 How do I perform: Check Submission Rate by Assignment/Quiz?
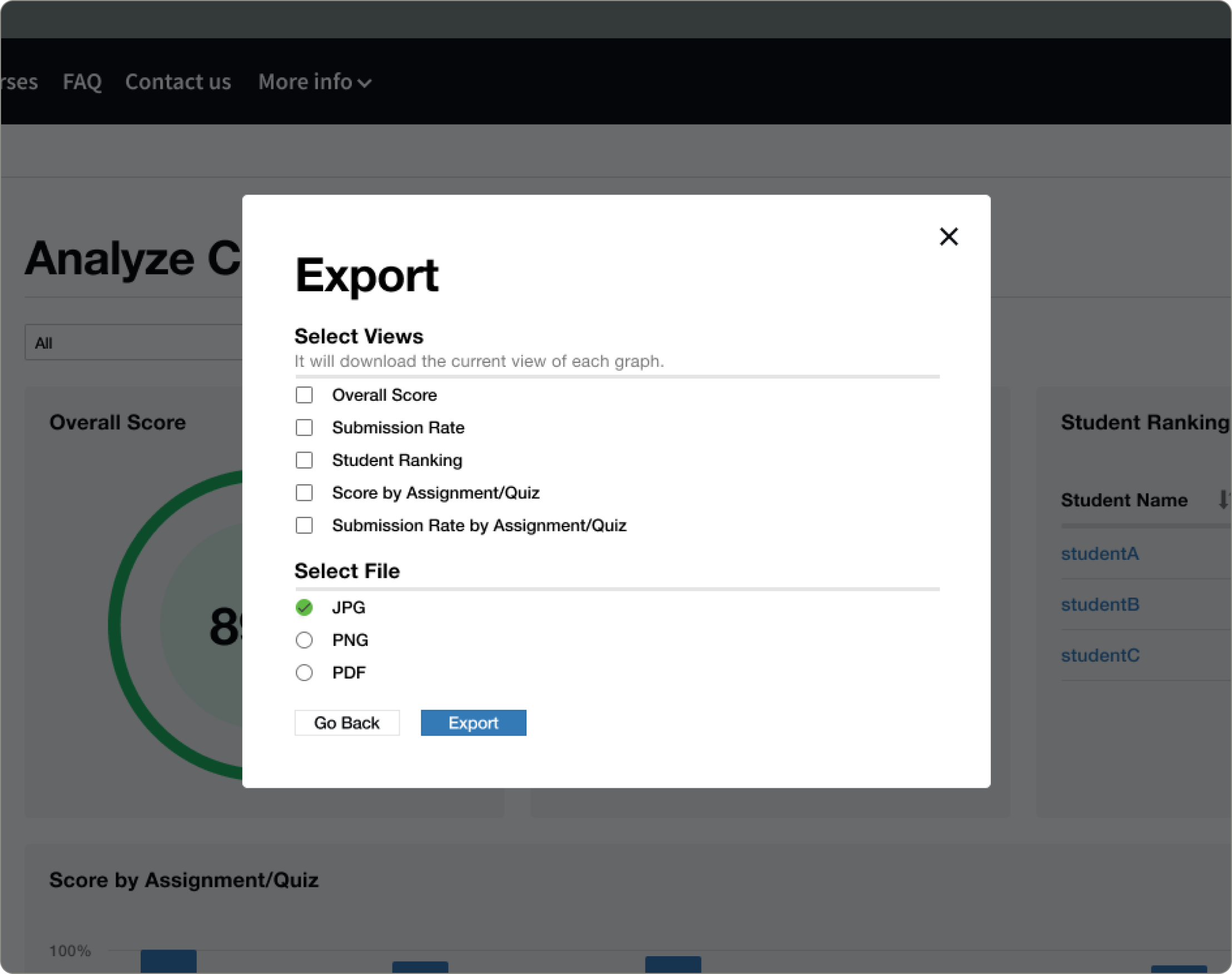click(x=304, y=525)
